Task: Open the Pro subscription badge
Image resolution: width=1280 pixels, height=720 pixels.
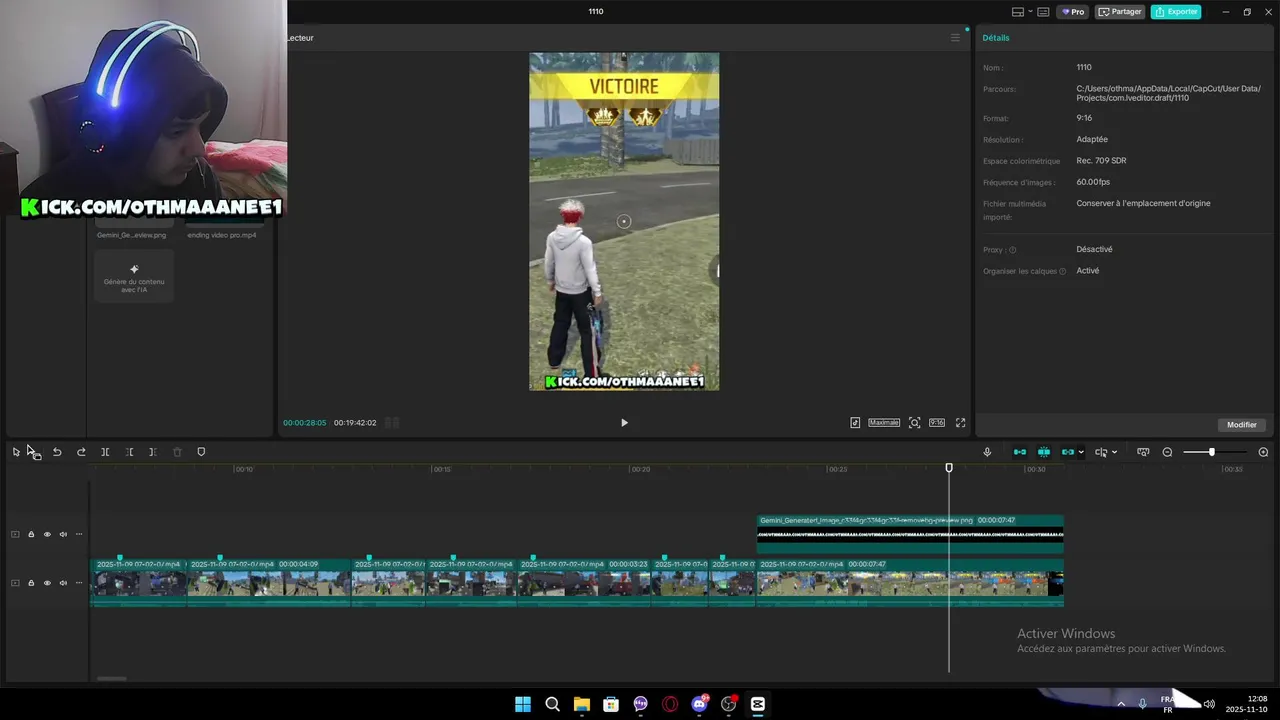Action: 1073,12
